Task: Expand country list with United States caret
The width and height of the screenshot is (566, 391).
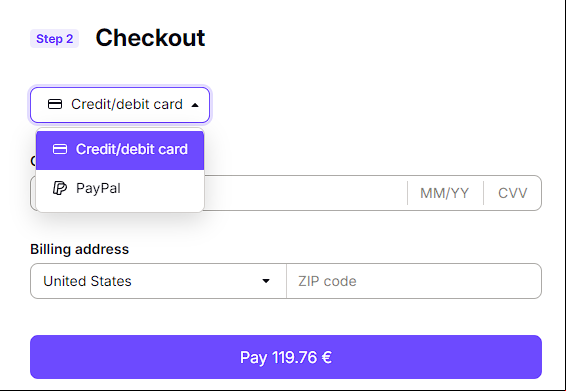Action: tap(266, 281)
